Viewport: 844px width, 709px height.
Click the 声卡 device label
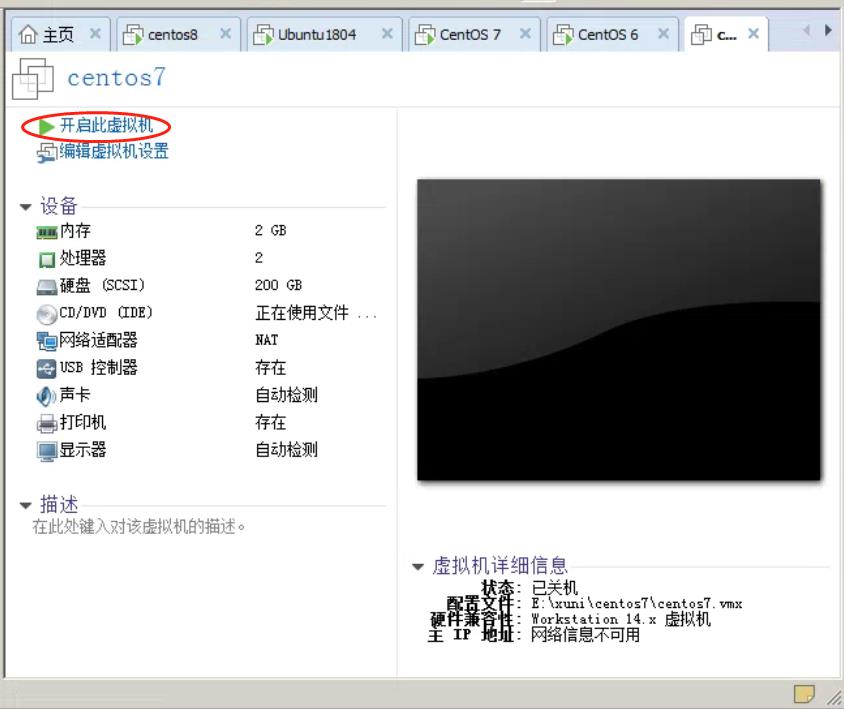tap(75, 395)
